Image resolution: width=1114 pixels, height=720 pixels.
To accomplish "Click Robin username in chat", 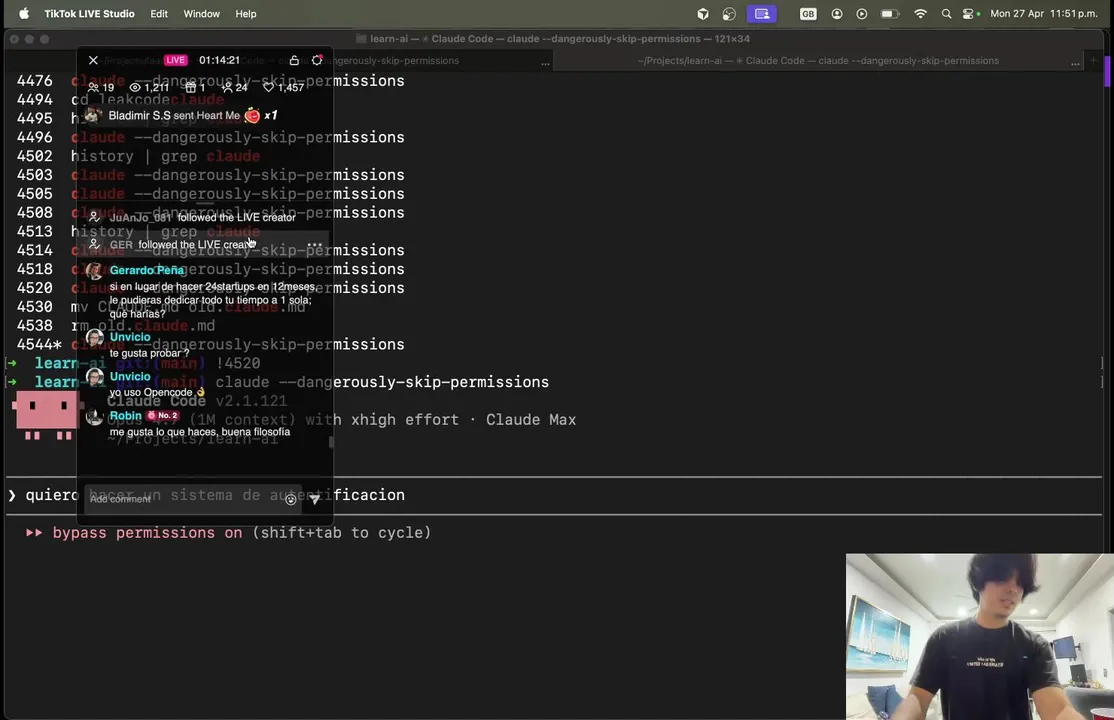I will click(126, 416).
